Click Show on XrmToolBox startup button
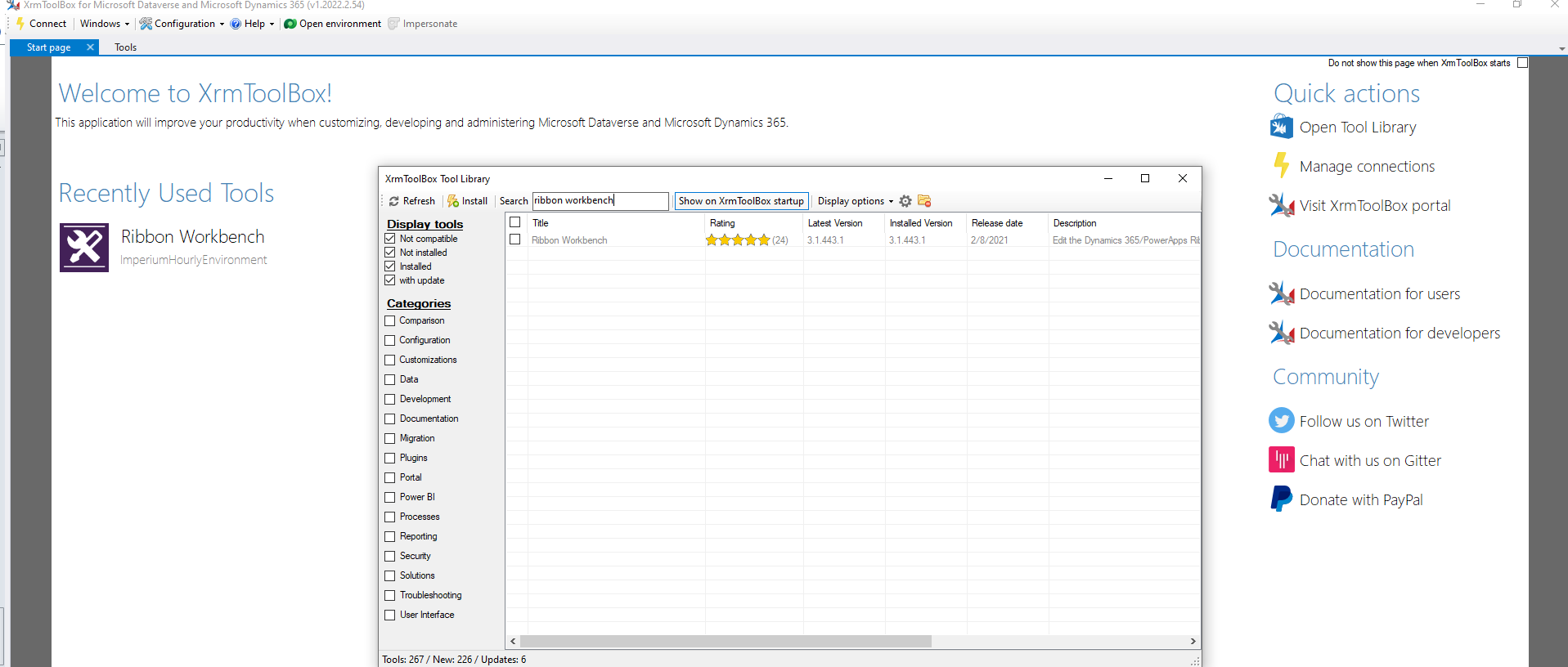The image size is (1568, 667). click(741, 201)
